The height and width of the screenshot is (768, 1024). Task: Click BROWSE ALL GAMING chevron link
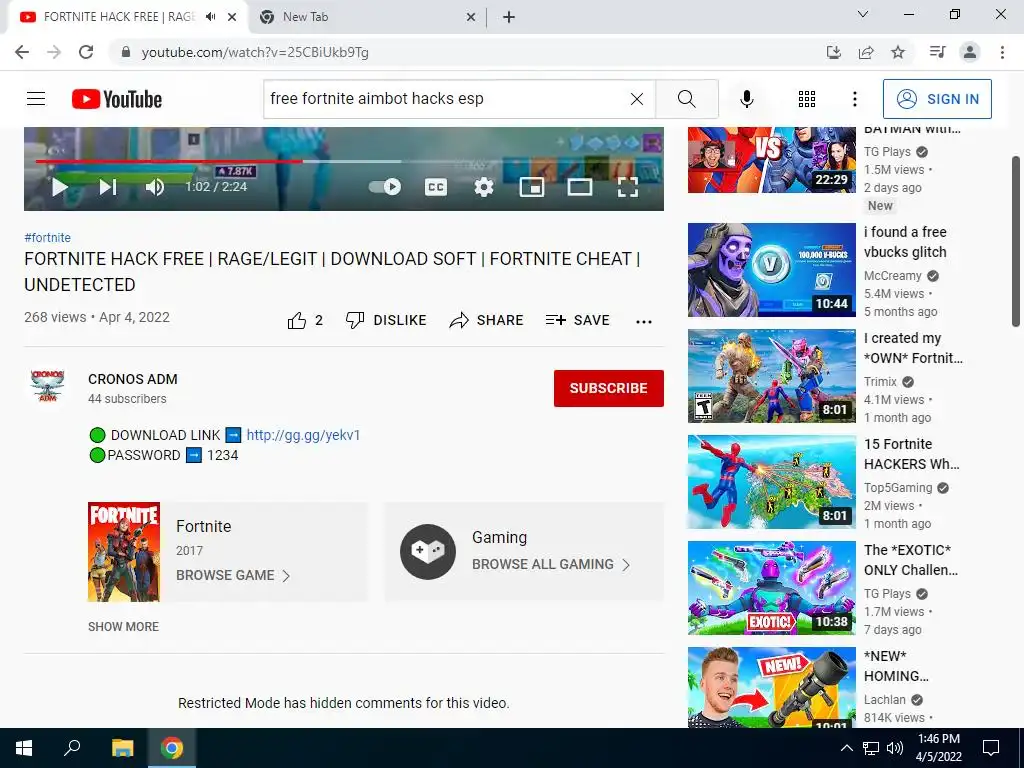(551, 564)
